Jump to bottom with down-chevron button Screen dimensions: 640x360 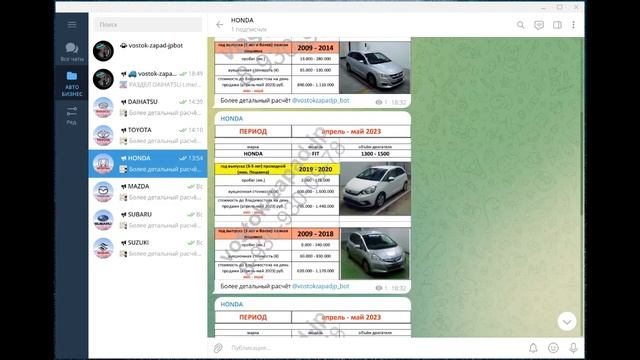tap(567, 322)
